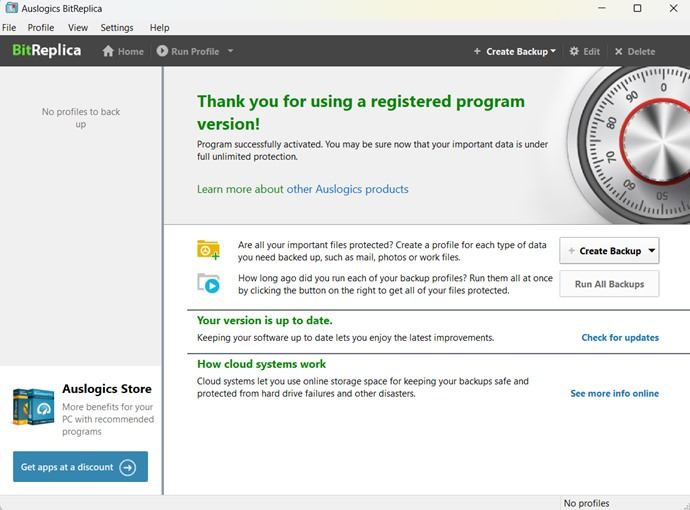Click the Run Profile label in the toolbar

click(x=195, y=51)
